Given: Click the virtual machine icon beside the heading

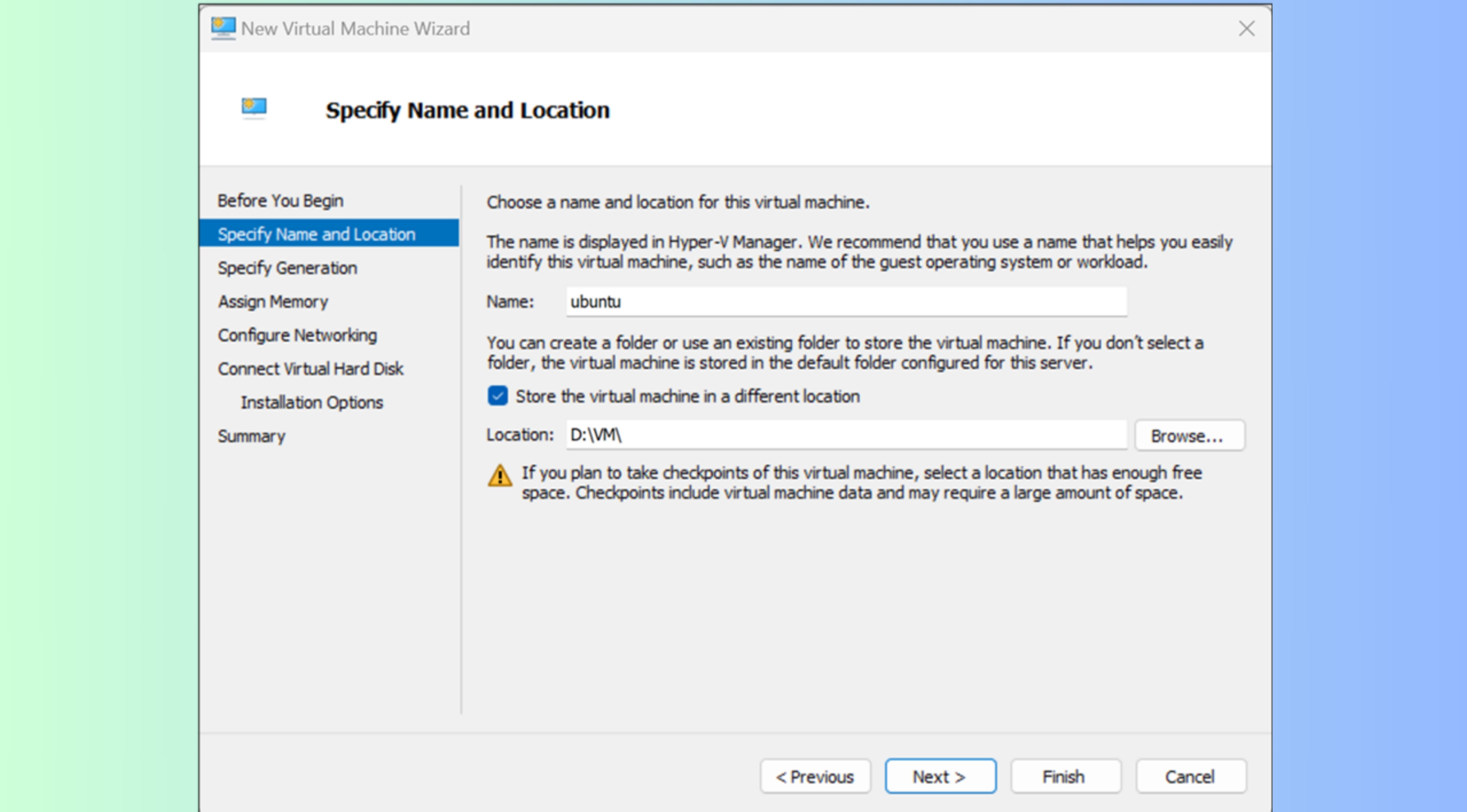Looking at the screenshot, I should point(254,108).
